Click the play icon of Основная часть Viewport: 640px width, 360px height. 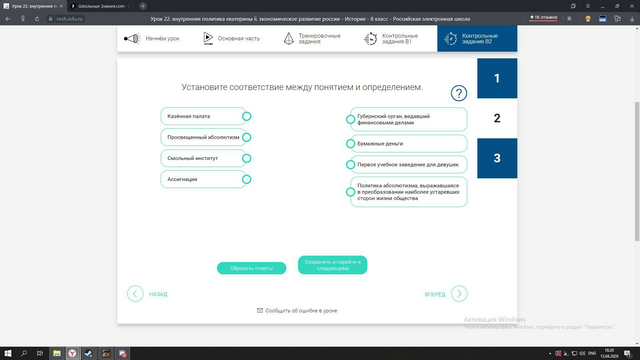(208, 38)
